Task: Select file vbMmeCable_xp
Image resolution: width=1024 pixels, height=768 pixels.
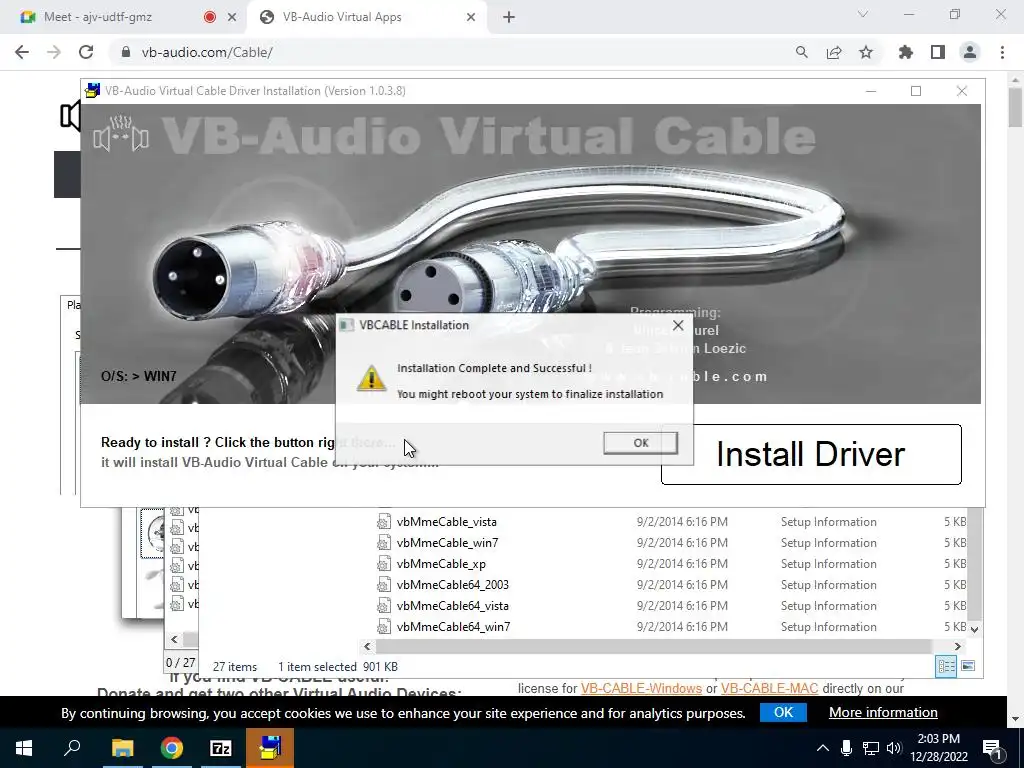Action: (441, 564)
